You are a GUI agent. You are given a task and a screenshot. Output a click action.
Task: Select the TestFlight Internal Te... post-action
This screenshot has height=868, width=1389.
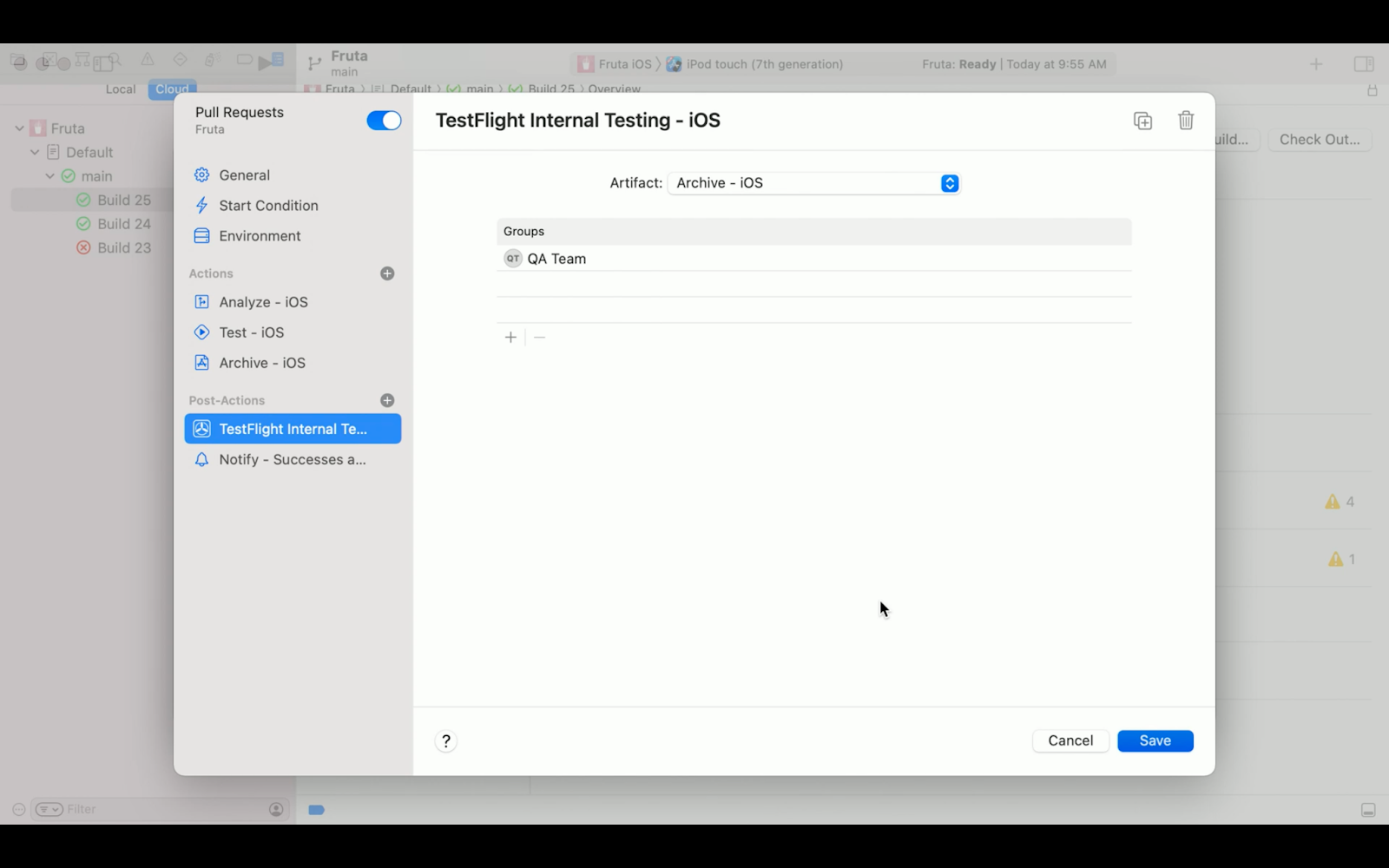coord(293,429)
